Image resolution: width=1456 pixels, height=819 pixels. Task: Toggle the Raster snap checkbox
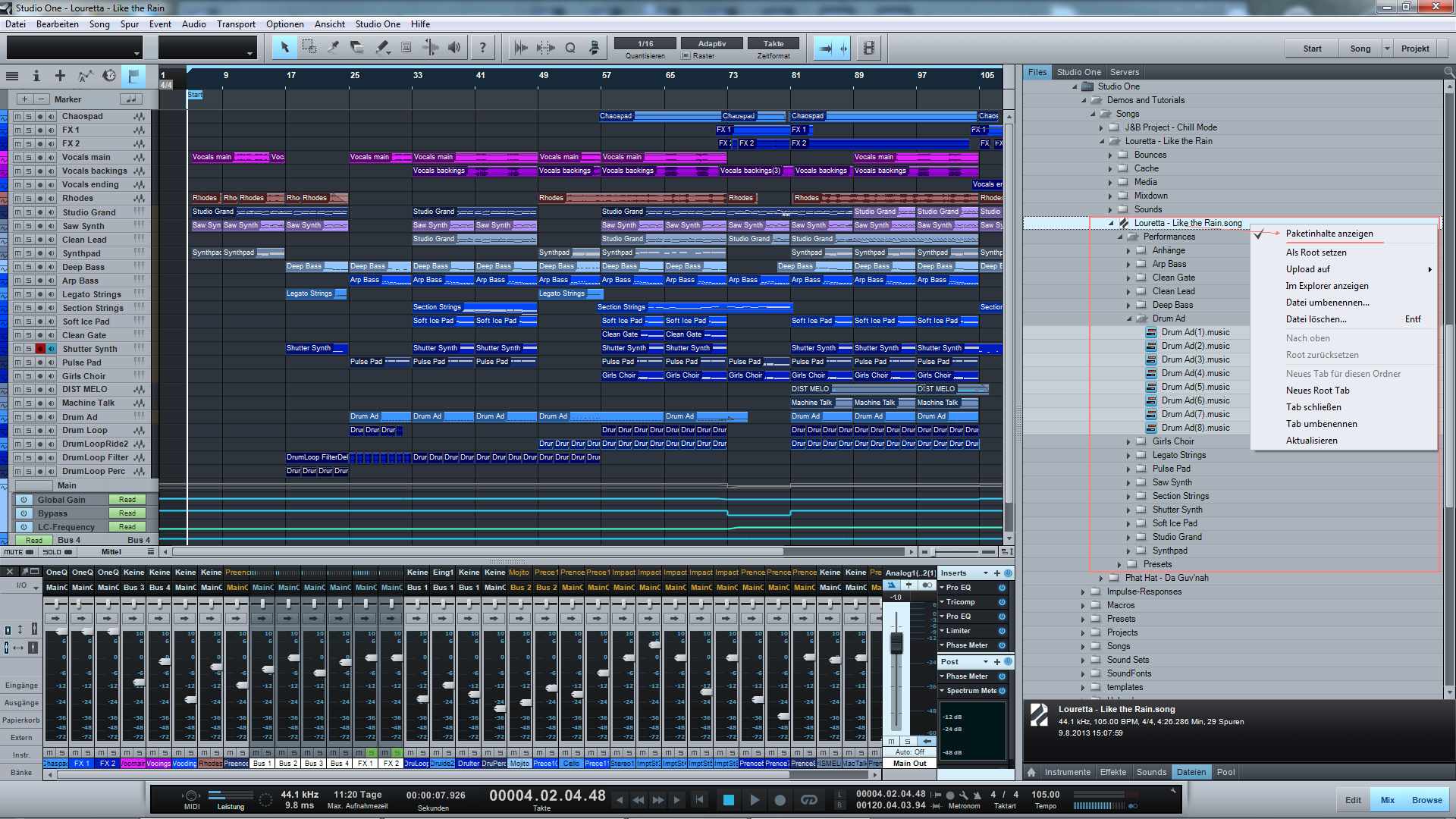tap(686, 55)
